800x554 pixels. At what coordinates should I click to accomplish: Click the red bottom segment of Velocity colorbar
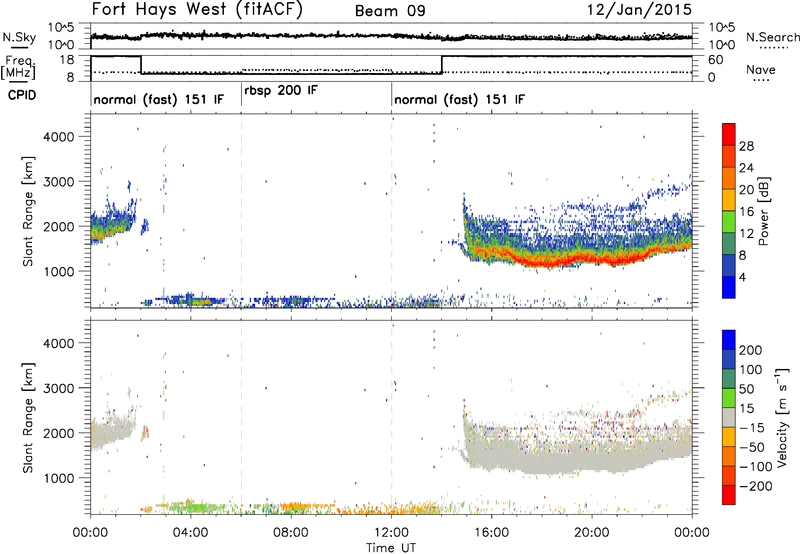729,494
